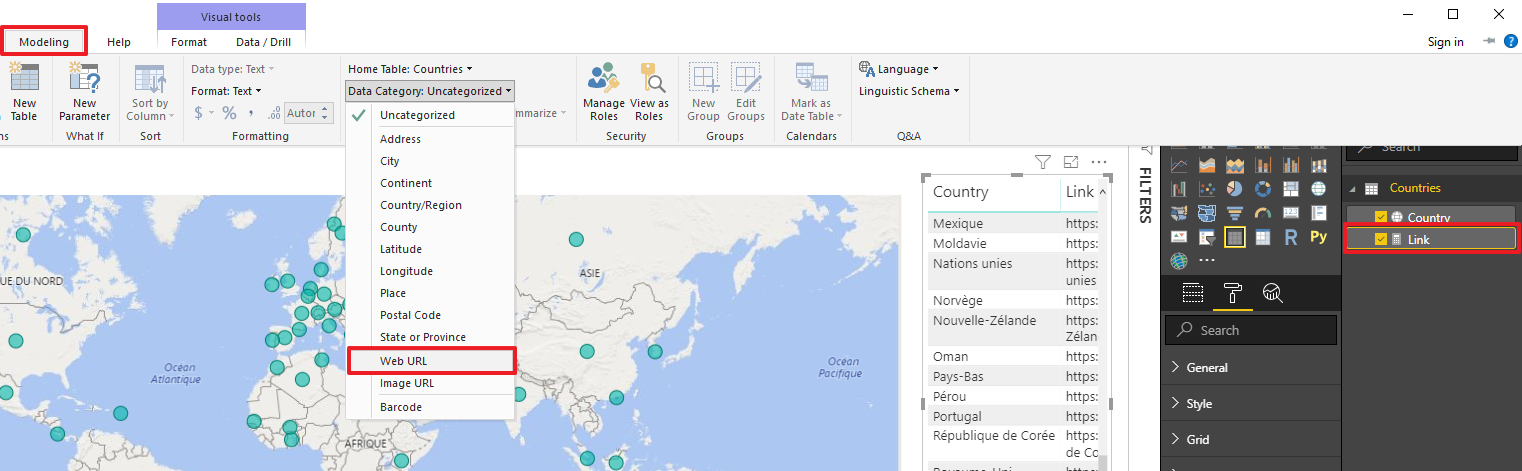
Task: Open more options ellipsis on table visual
Action: point(1099,162)
